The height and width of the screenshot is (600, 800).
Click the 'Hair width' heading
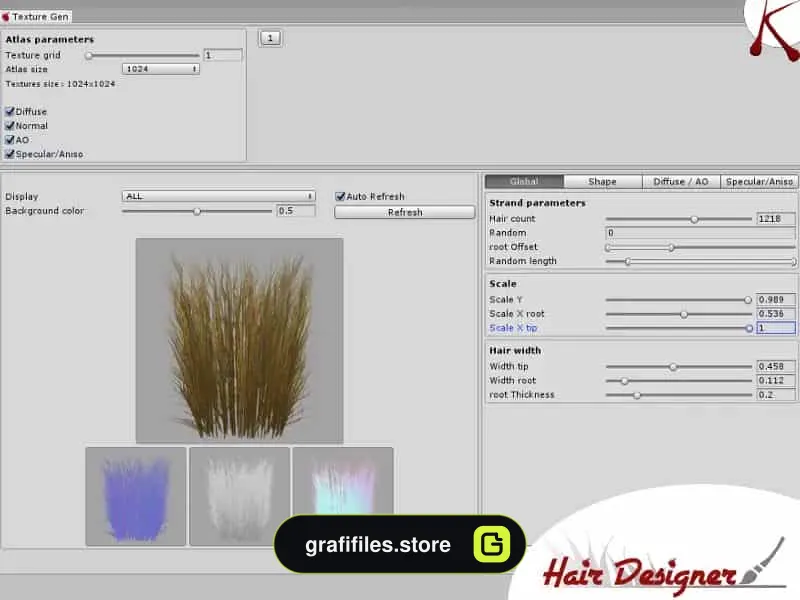pyautogui.click(x=515, y=351)
